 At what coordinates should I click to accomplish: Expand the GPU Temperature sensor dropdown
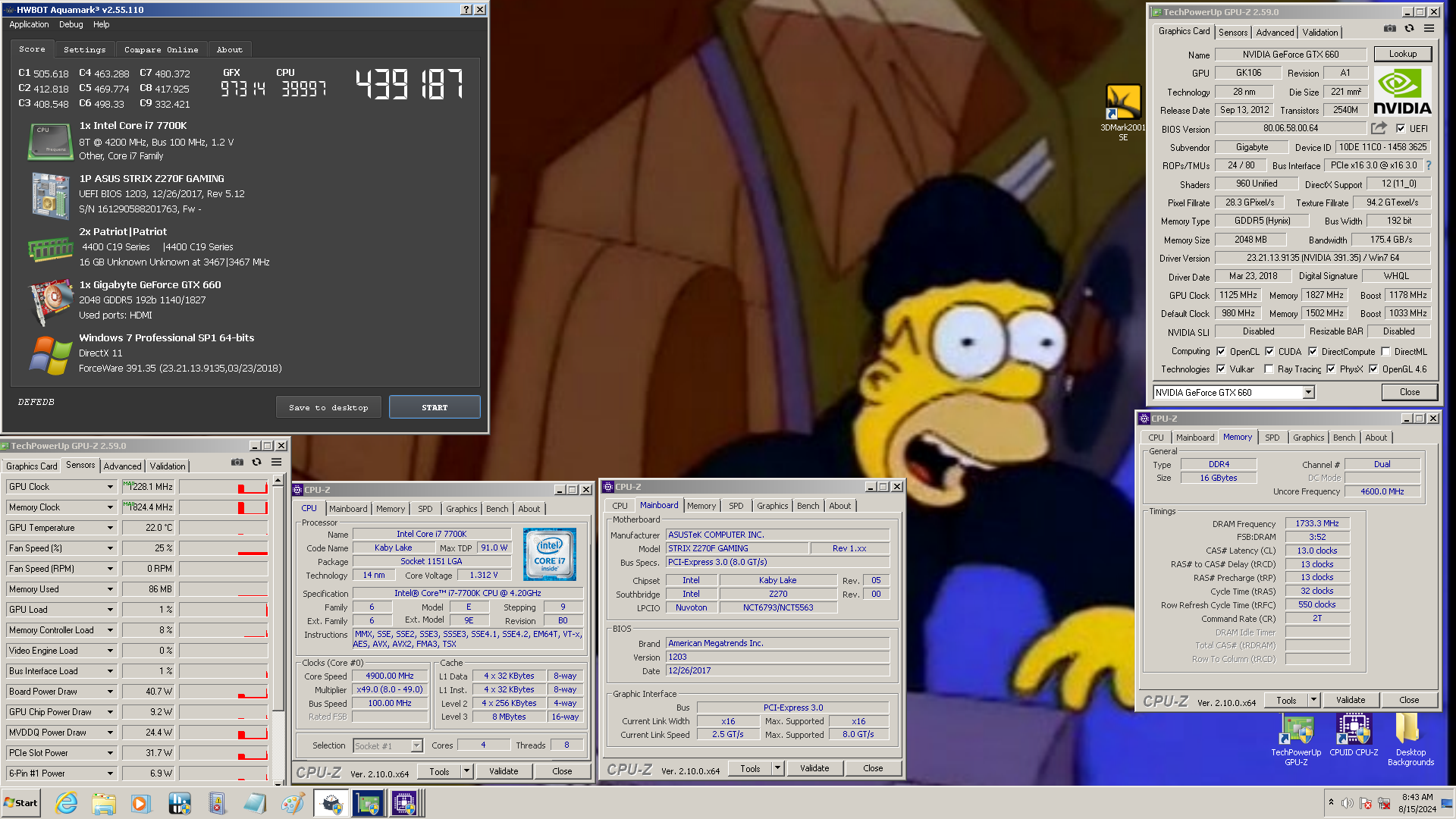click(x=110, y=528)
